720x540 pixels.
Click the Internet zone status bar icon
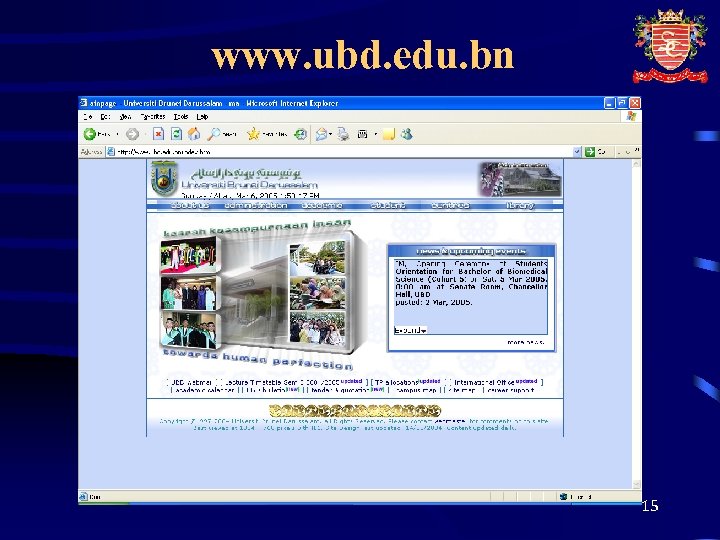pos(563,496)
